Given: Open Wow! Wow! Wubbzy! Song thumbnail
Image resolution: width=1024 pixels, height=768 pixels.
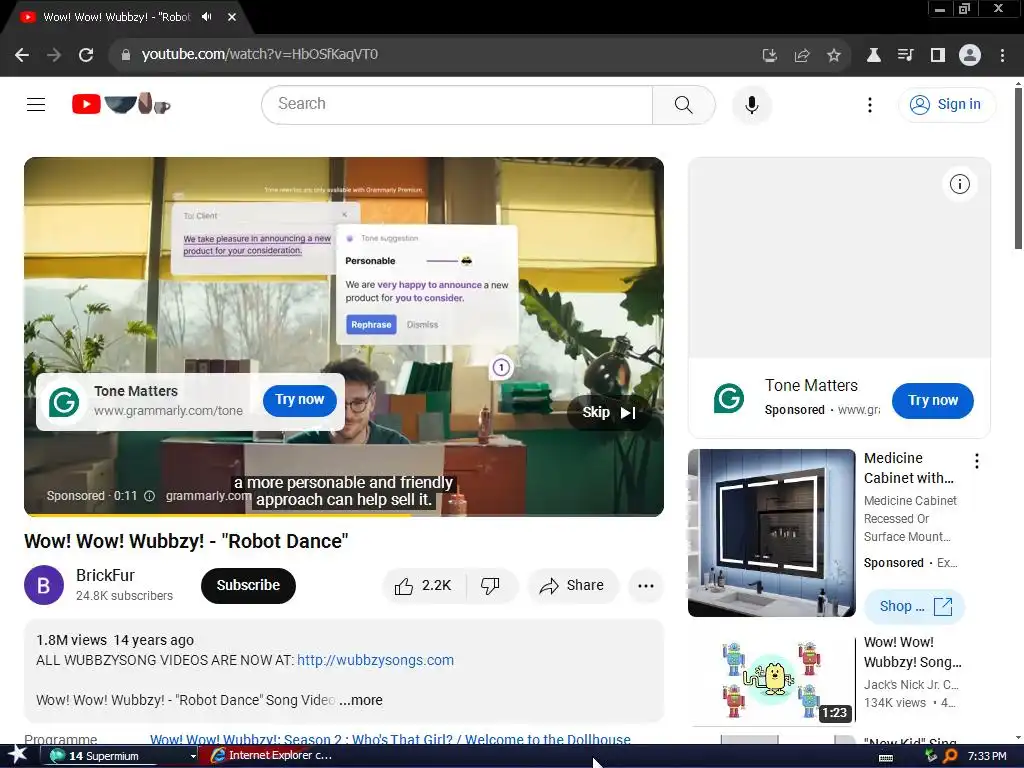Looking at the screenshot, I should pyautogui.click(x=773, y=680).
